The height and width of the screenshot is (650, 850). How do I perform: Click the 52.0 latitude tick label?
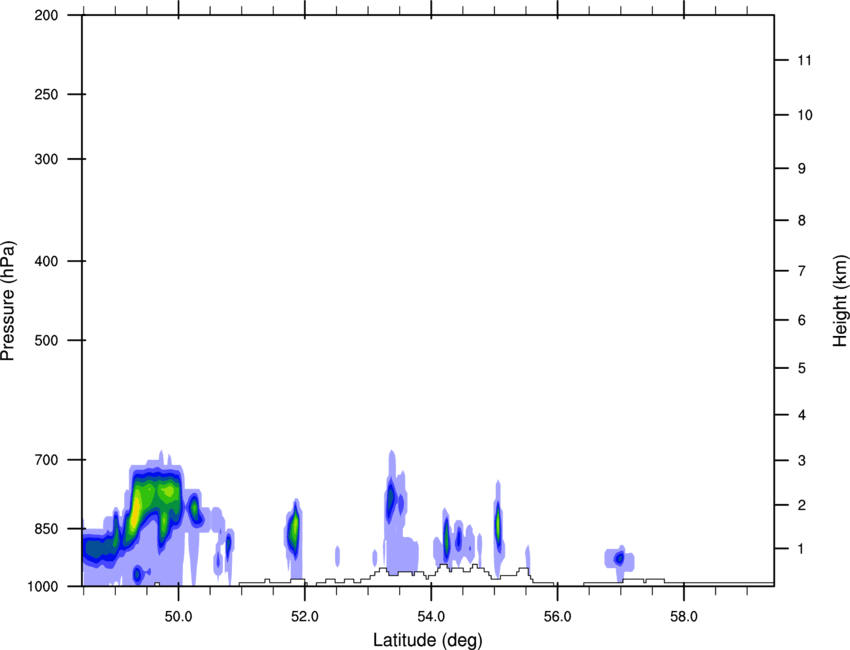[305, 617]
